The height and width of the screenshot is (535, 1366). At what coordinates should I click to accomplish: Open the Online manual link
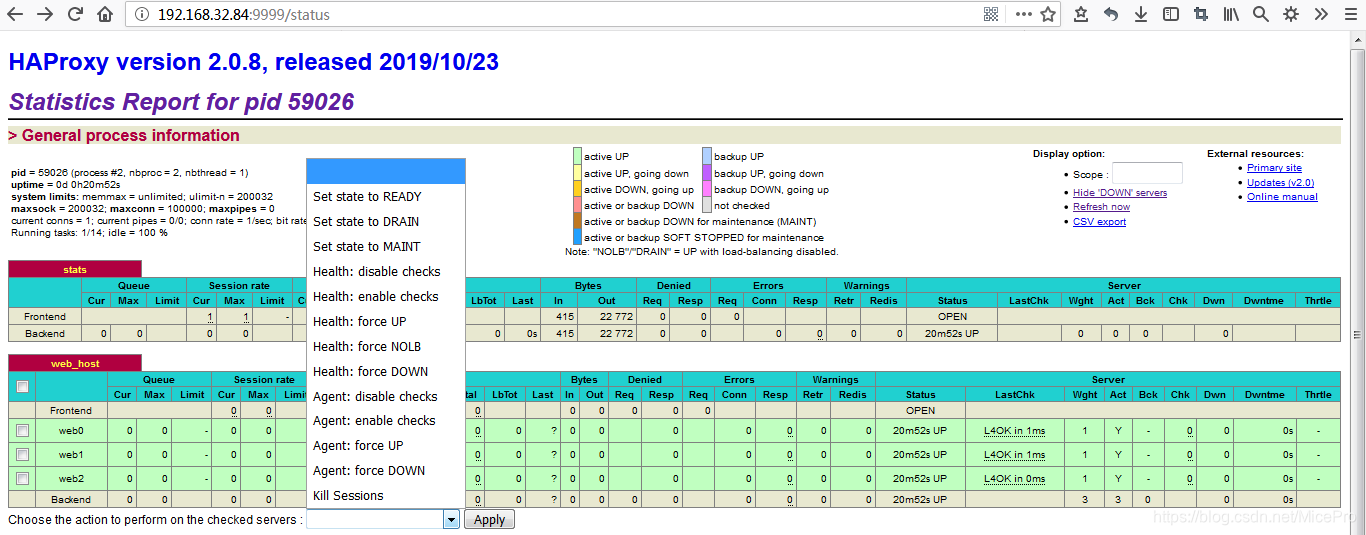[1282, 197]
